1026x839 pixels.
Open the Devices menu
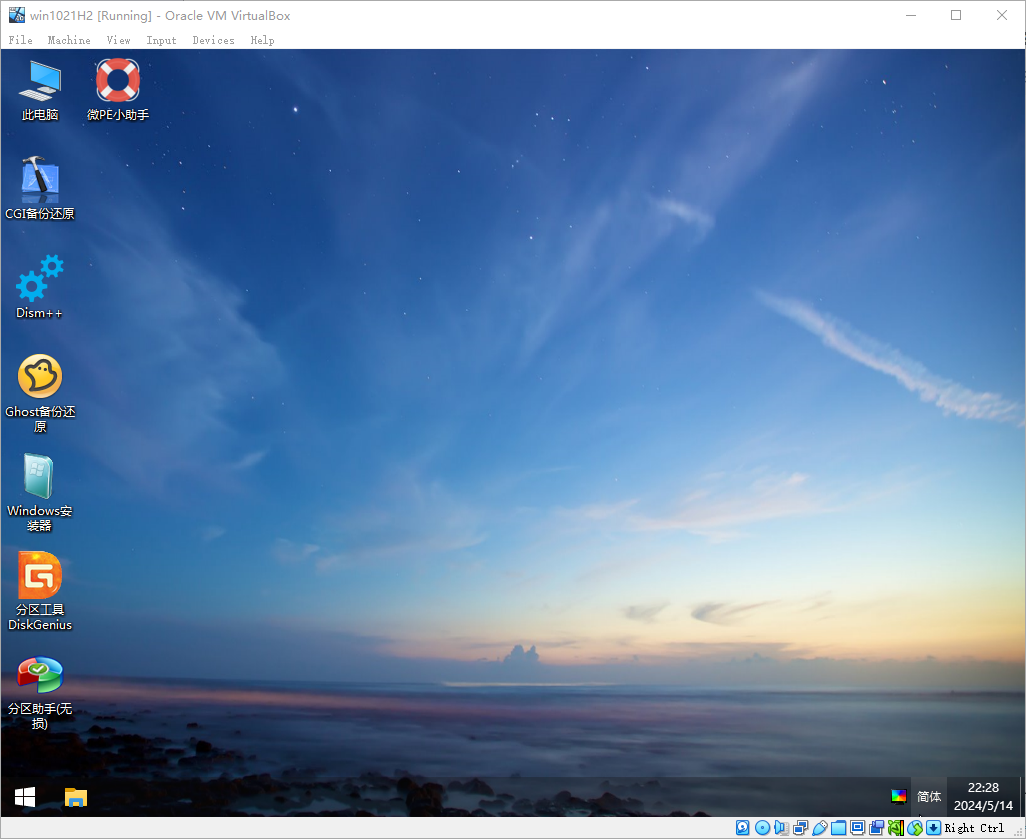tap(213, 40)
